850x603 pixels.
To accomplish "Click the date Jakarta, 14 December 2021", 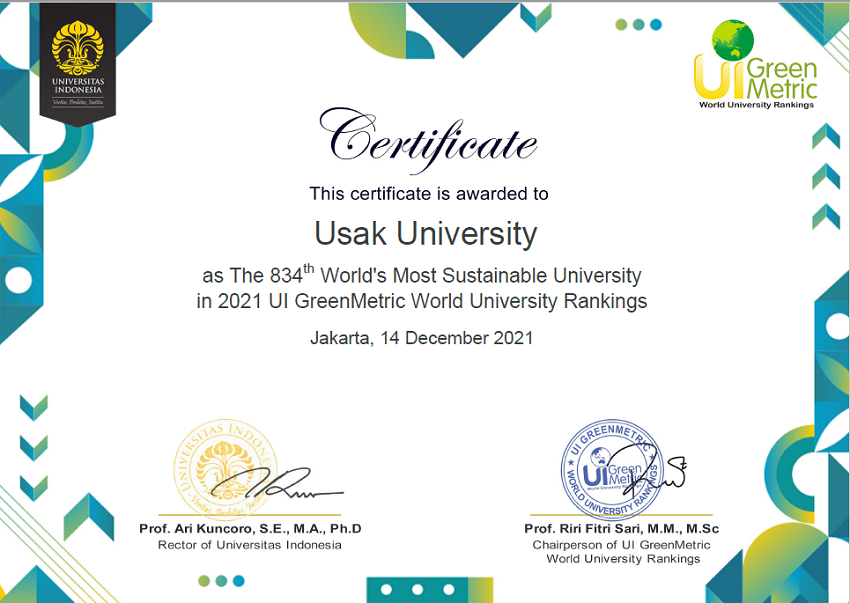I will click(x=421, y=338).
